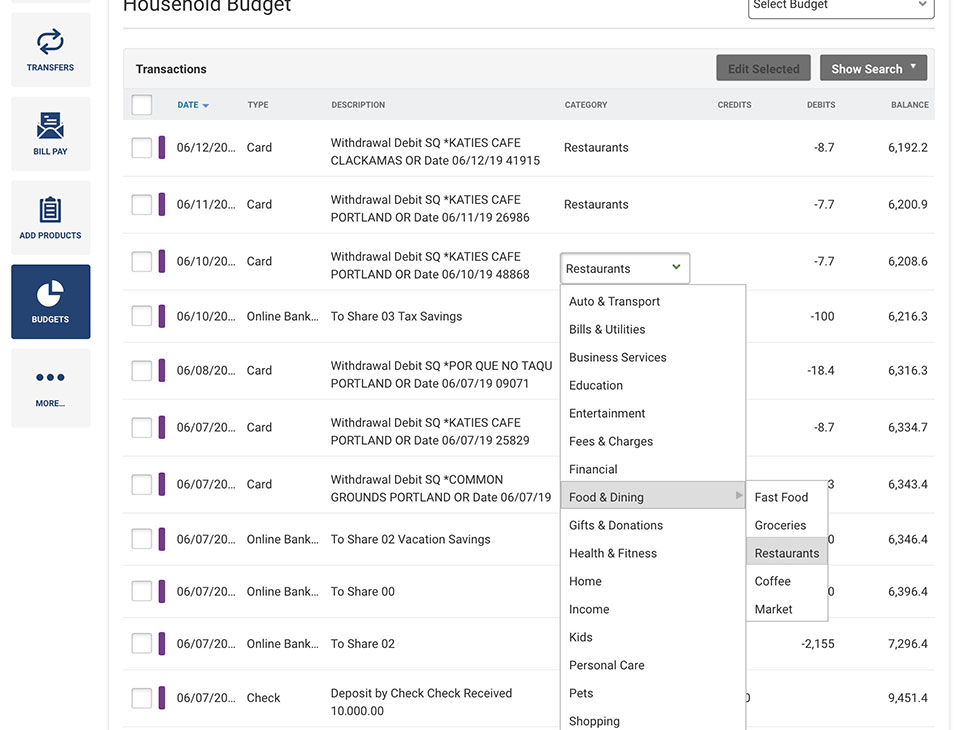Check the To Share 00 row

tap(141, 592)
